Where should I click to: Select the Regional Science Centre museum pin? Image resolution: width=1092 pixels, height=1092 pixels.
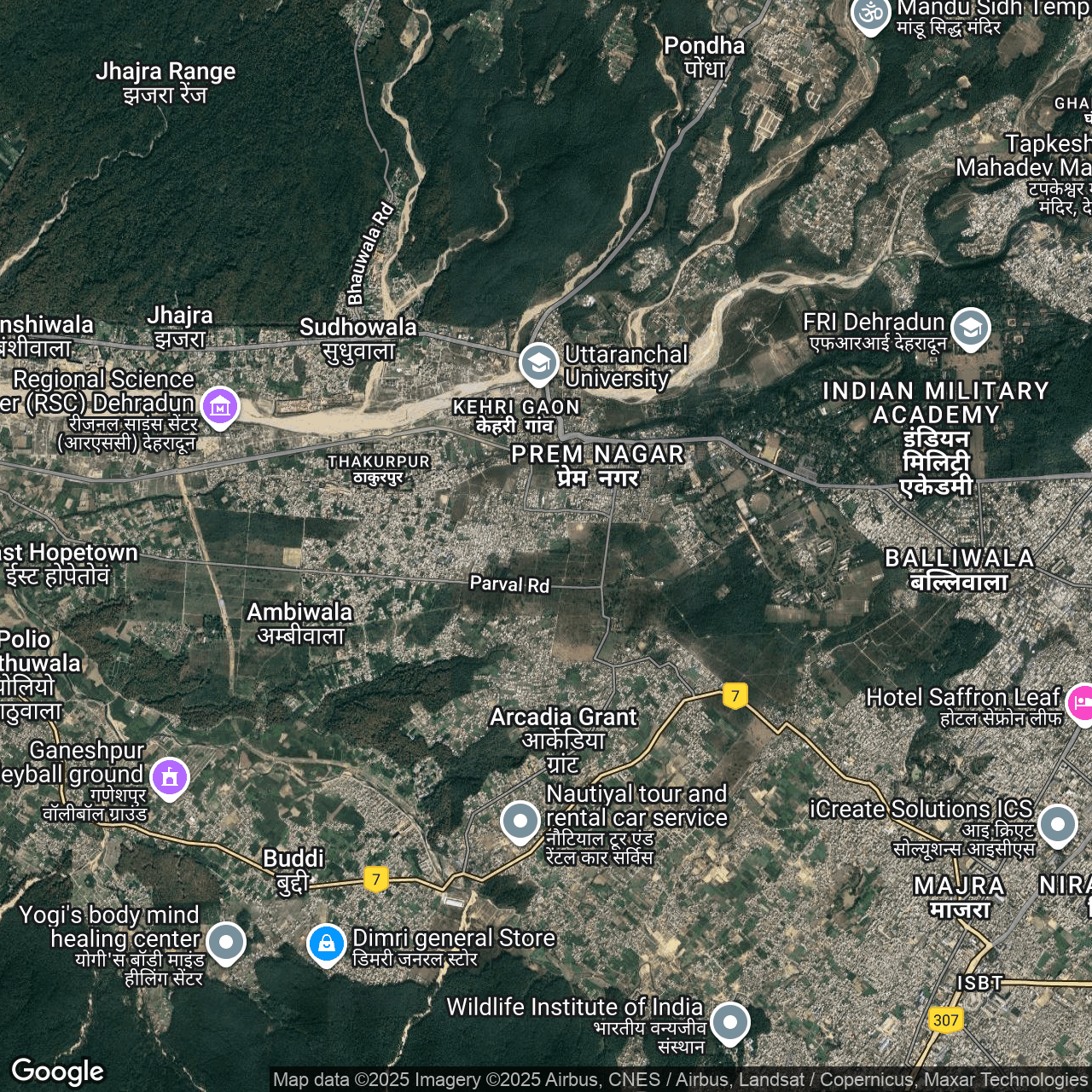(220, 407)
